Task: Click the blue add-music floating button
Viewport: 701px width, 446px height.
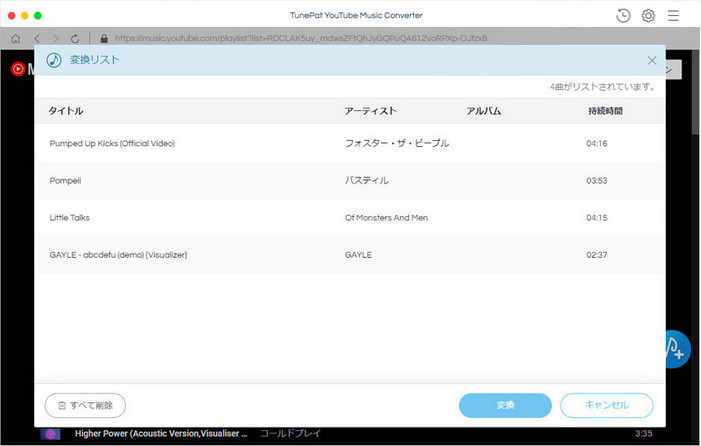Action: coord(678,349)
